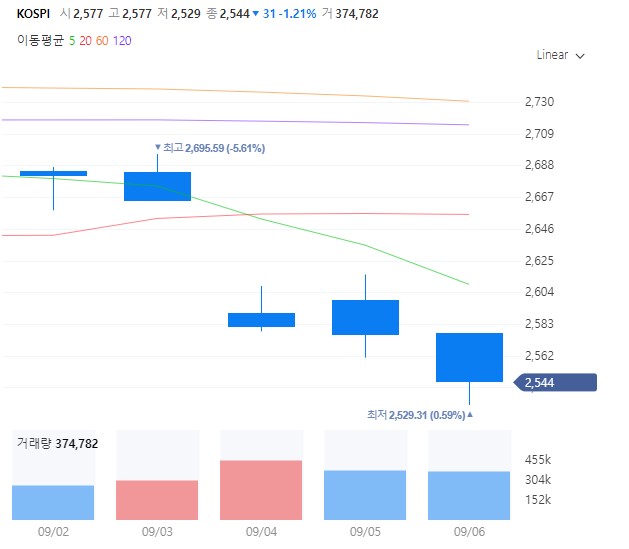Viewport: 629px width, 549px height.
Task: Click the 2,544 current price tag
Action: [555, 383]
